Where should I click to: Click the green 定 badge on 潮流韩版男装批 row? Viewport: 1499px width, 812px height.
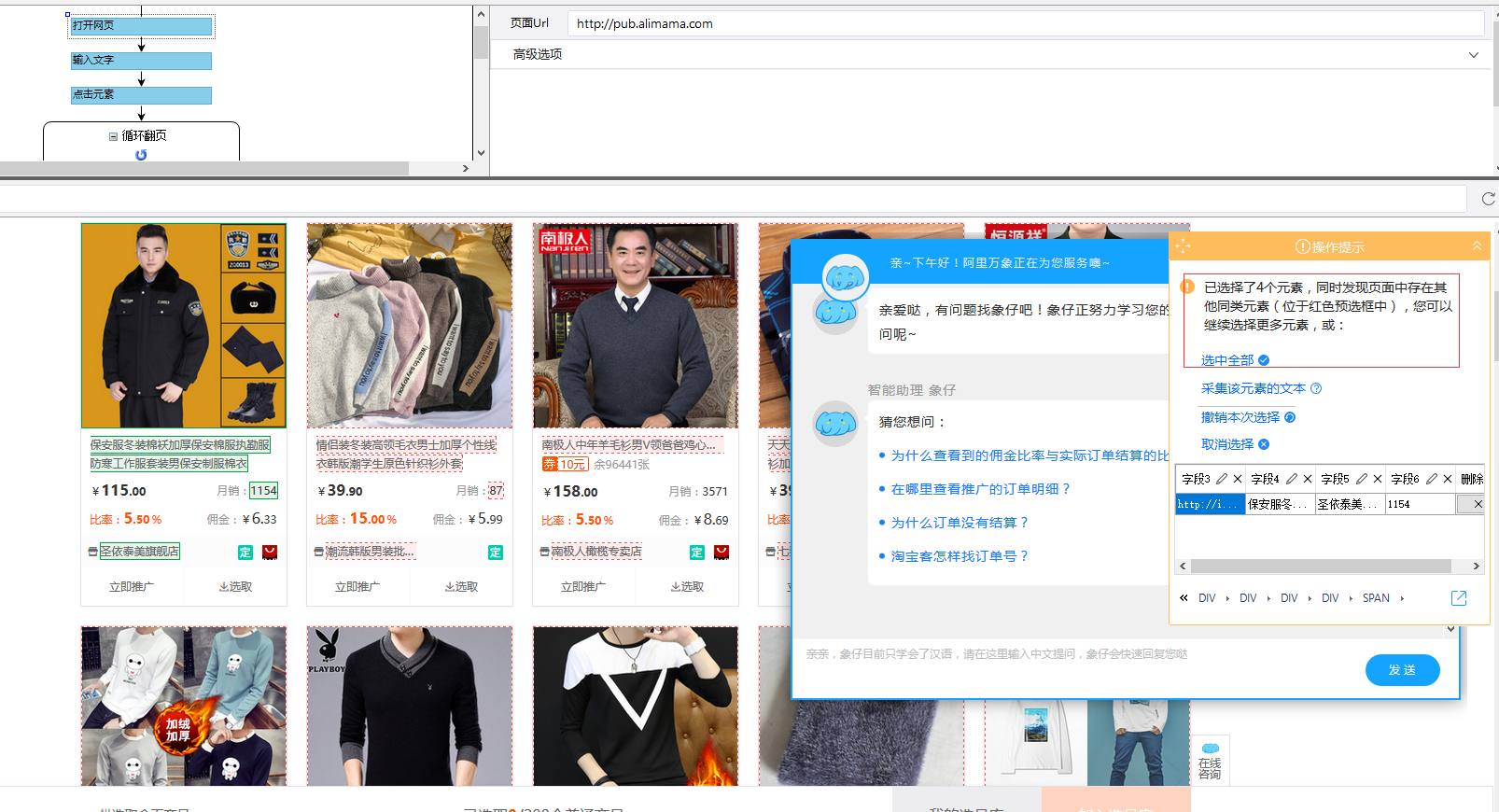[x=496, y=553]
